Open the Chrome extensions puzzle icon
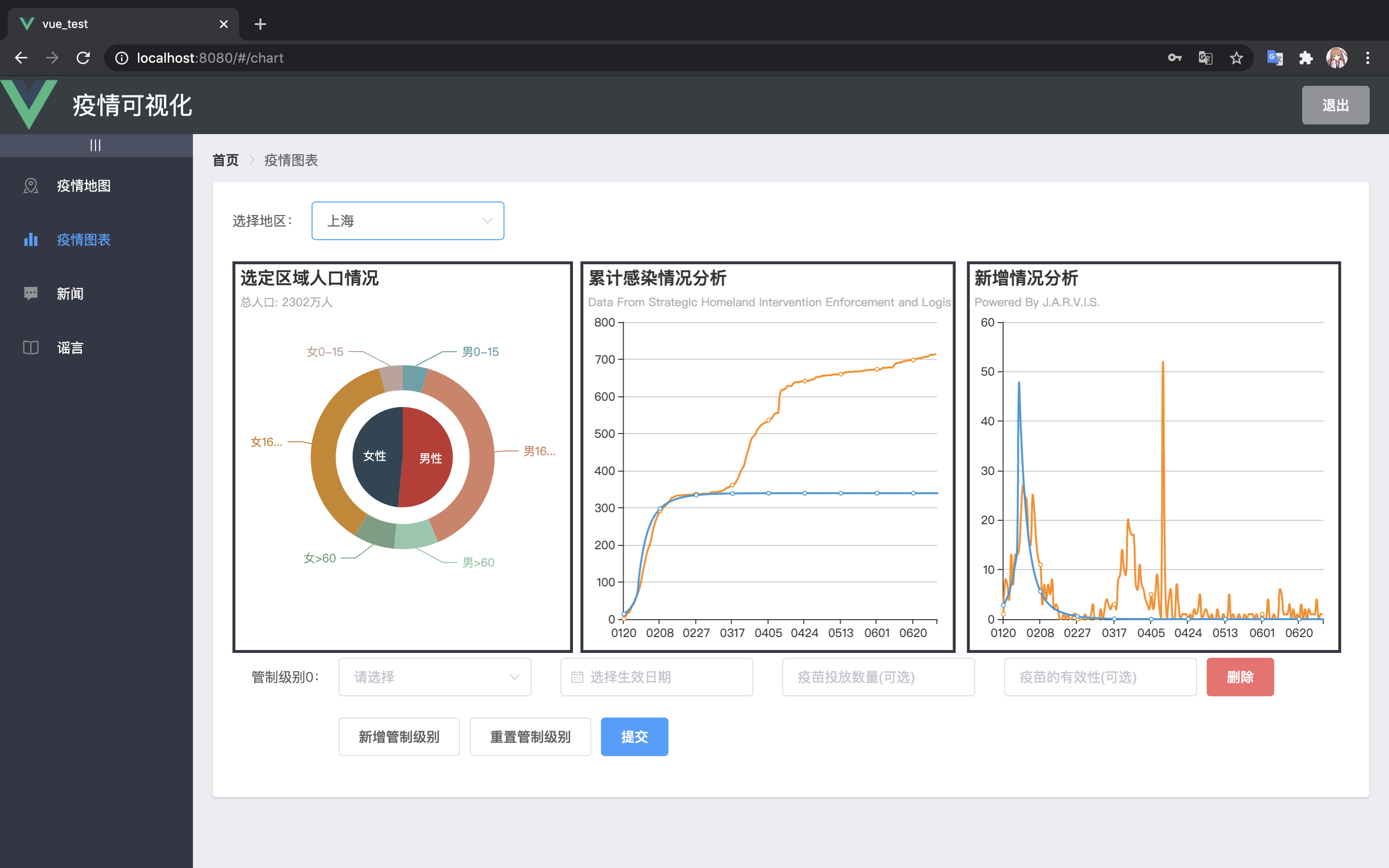 coord(1306,58)
